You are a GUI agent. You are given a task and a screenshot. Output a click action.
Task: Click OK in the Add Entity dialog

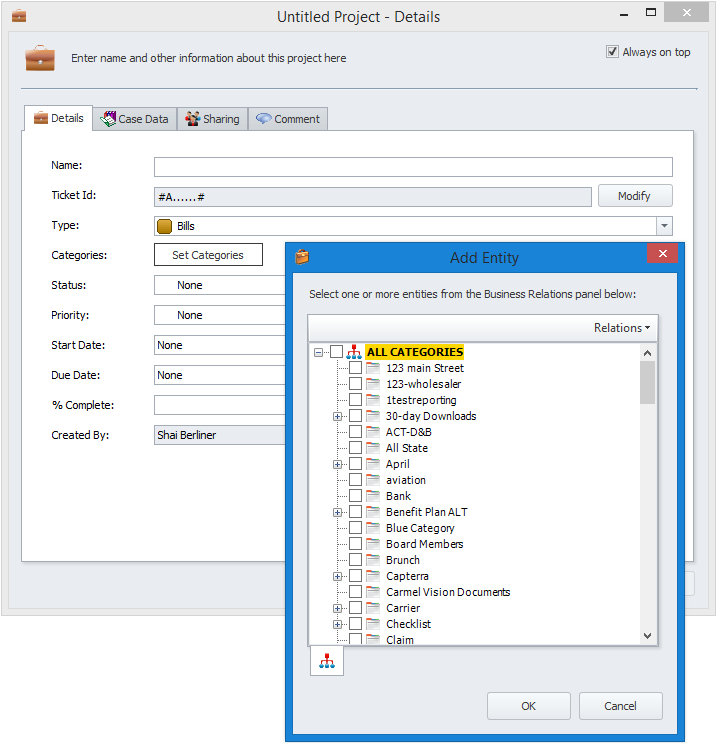tap(528, 706)
